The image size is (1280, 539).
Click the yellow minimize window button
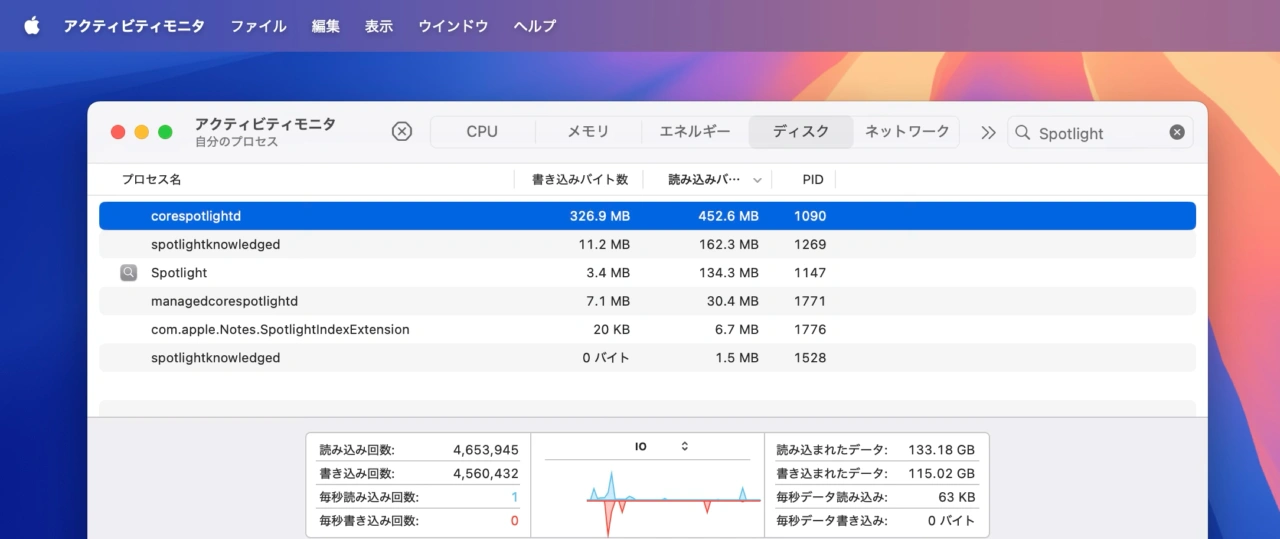(x=142, y=132)
